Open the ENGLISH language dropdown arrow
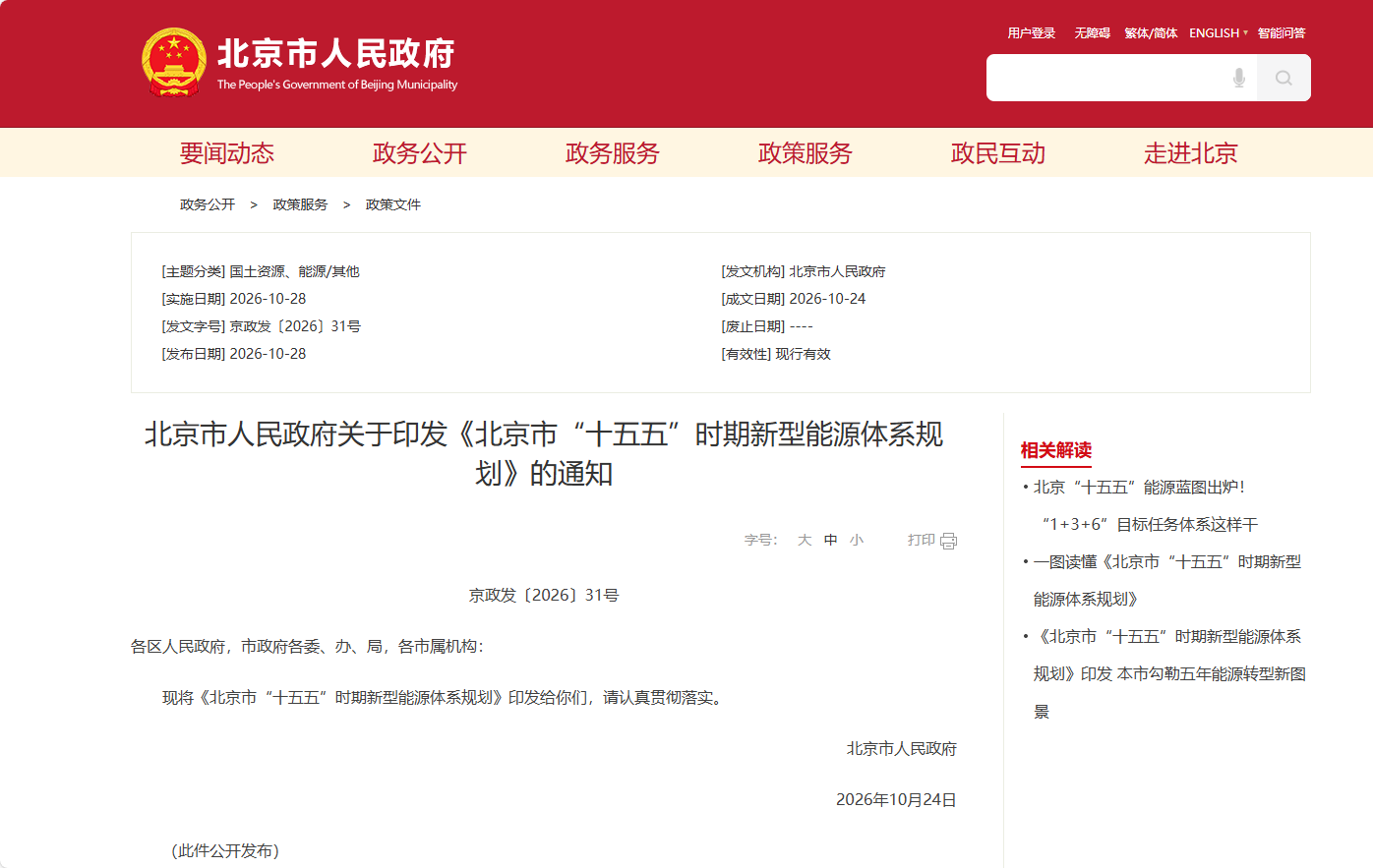 [1245, 32]
